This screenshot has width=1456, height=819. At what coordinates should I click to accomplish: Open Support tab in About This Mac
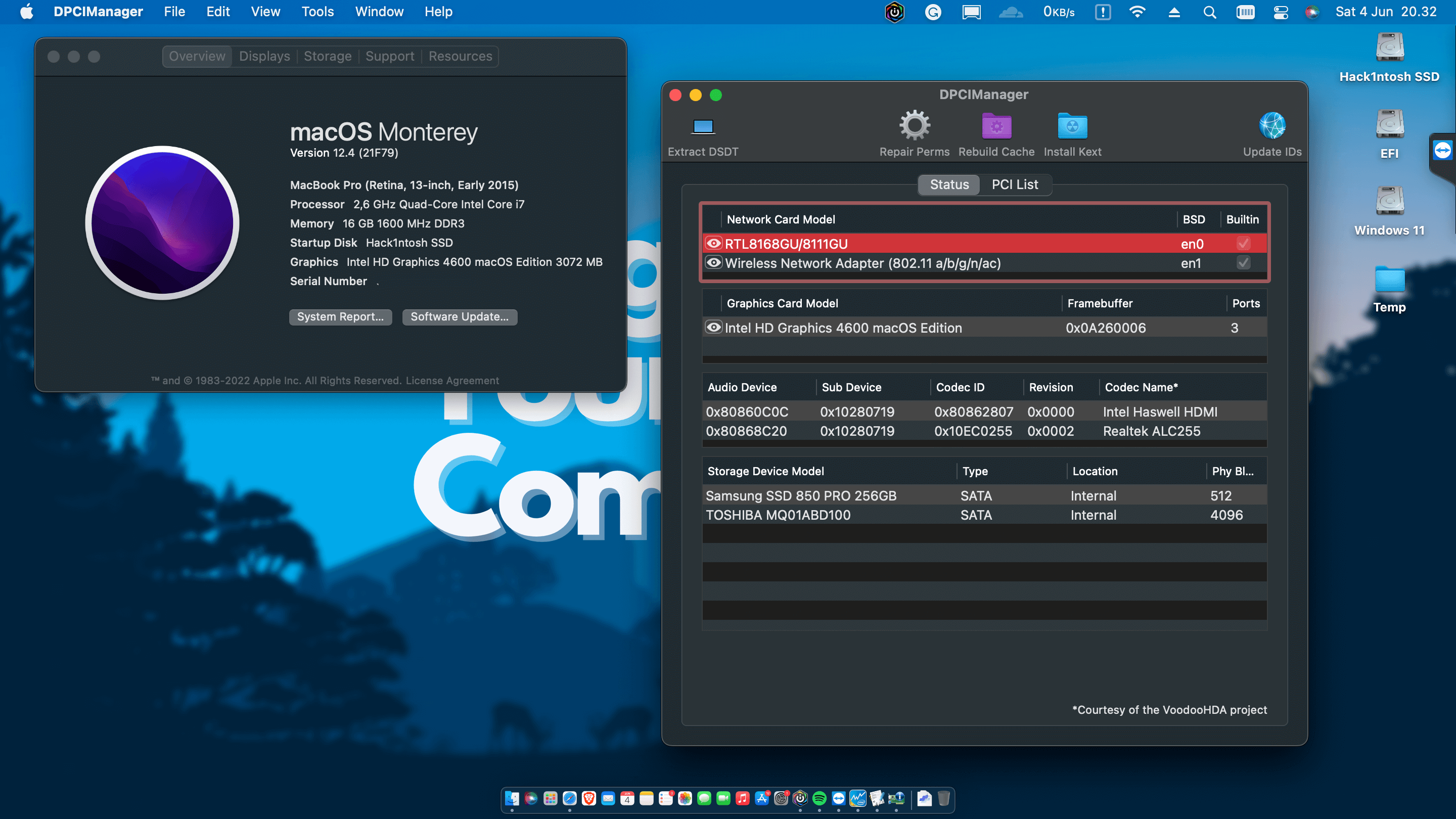point(389,56)
